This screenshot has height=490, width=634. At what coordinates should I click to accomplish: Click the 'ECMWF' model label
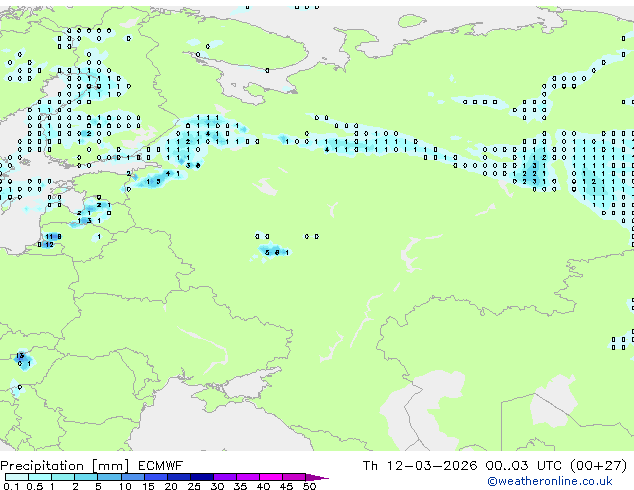[161, 466]
